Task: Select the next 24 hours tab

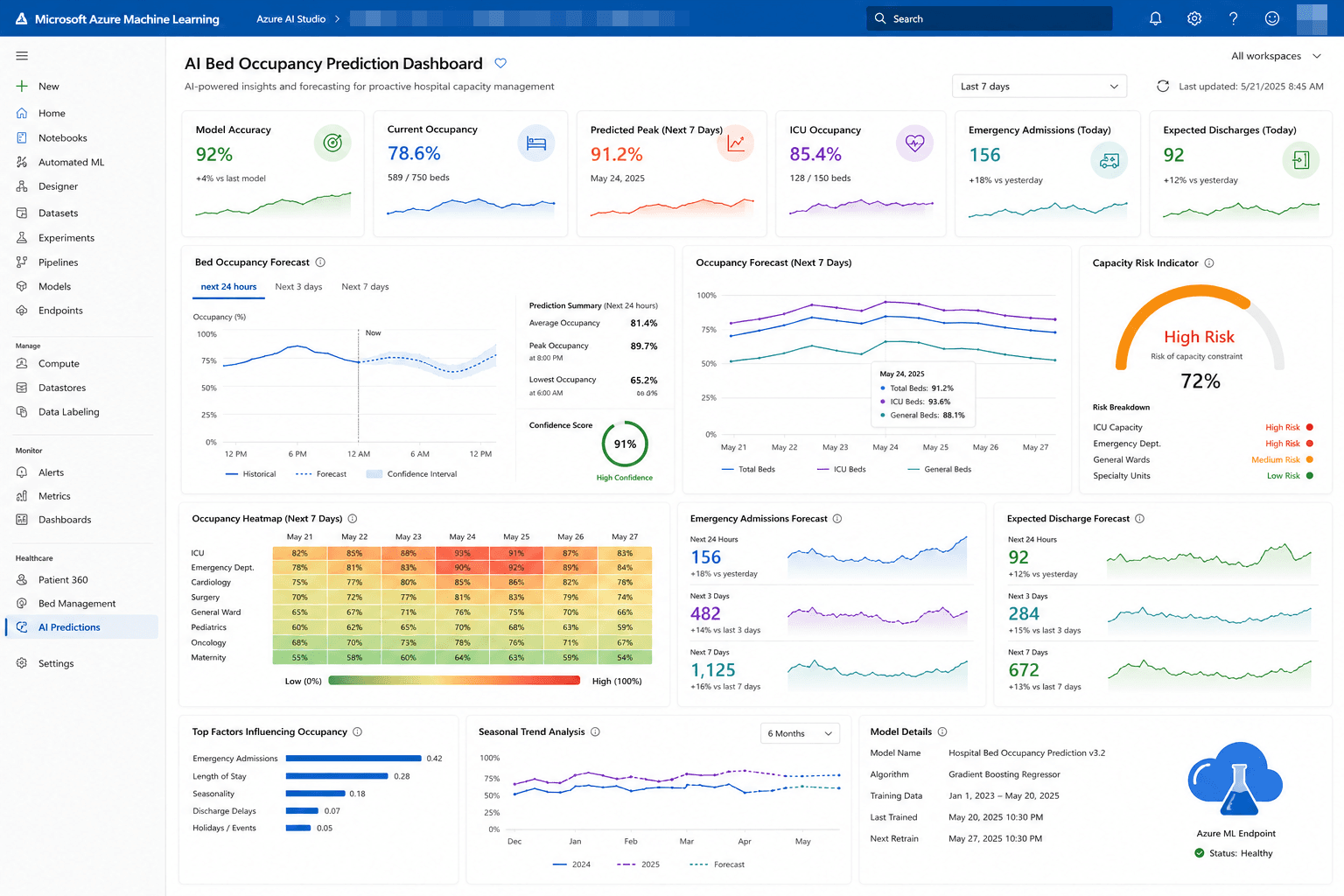Action: [228, 287]
